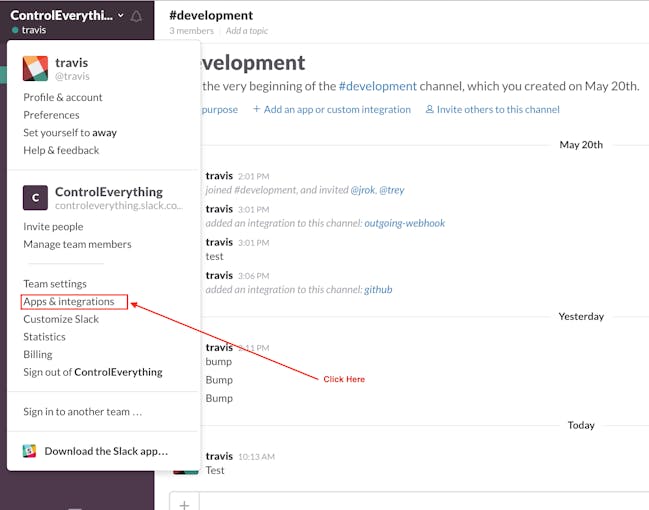Click the plus icon before Add an app

[x=257, y=109]
